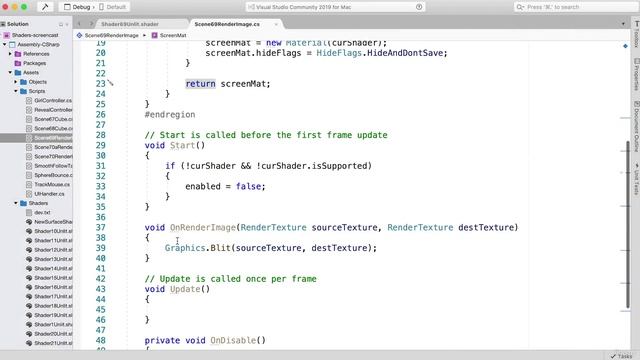Viewport: 640px width, 360px height.
Task: Open dev.txt in Shaders folder
Action: click(x=42, y=213)
